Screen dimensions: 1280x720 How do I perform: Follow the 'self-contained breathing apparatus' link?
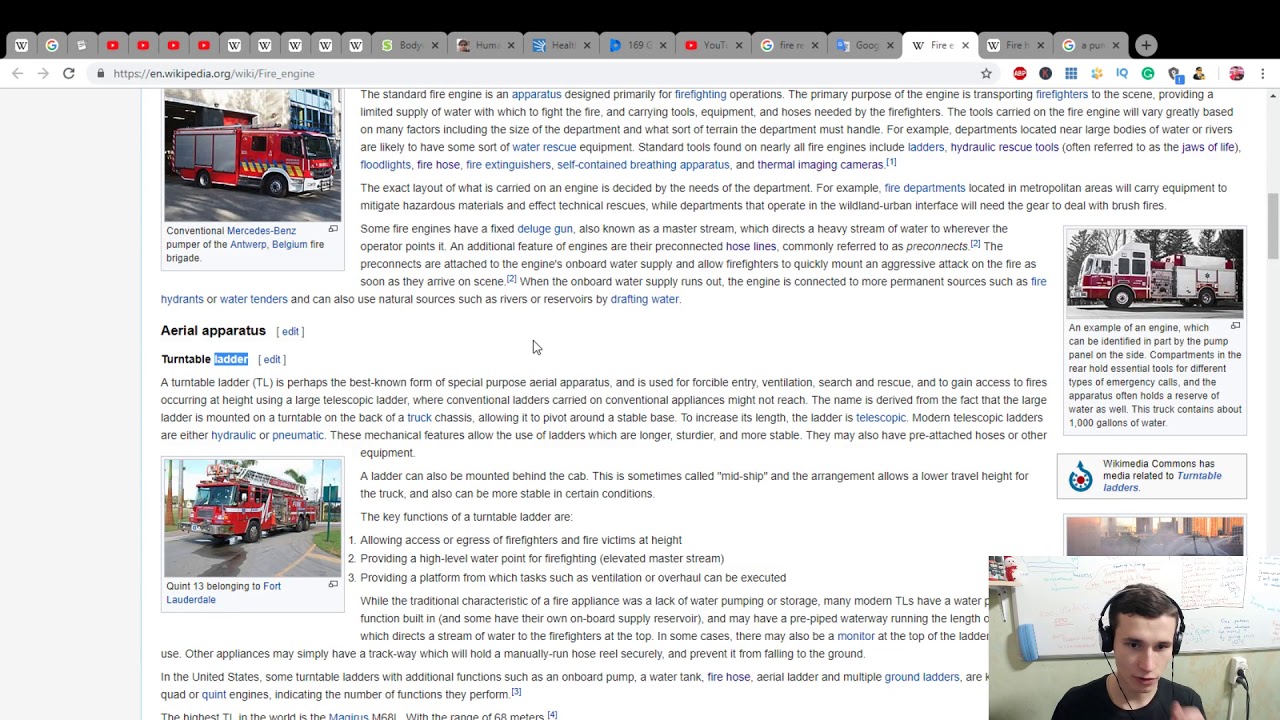[643, 164]
